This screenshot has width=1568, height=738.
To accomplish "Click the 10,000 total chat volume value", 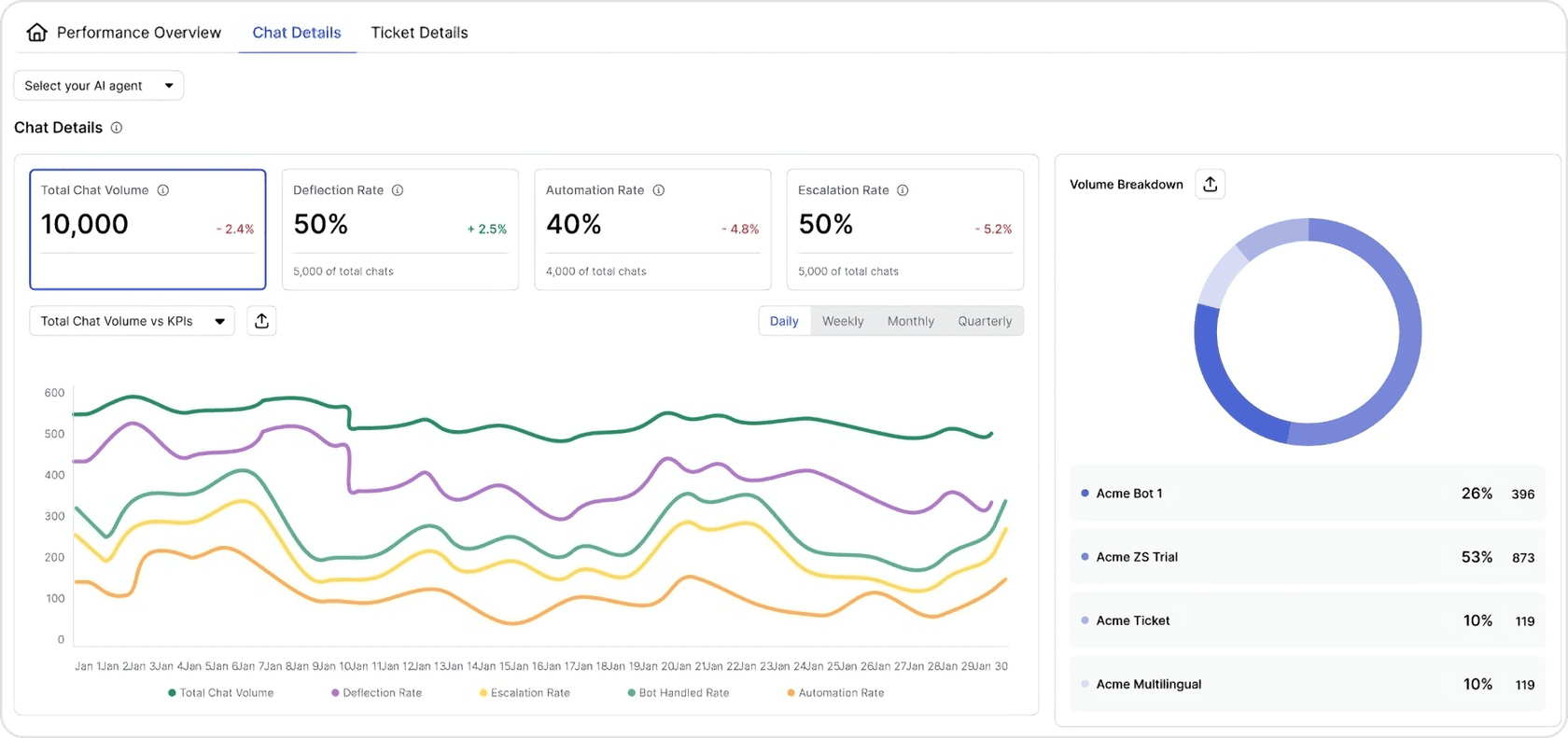I will pyautogui.click(x=85, y=224).
